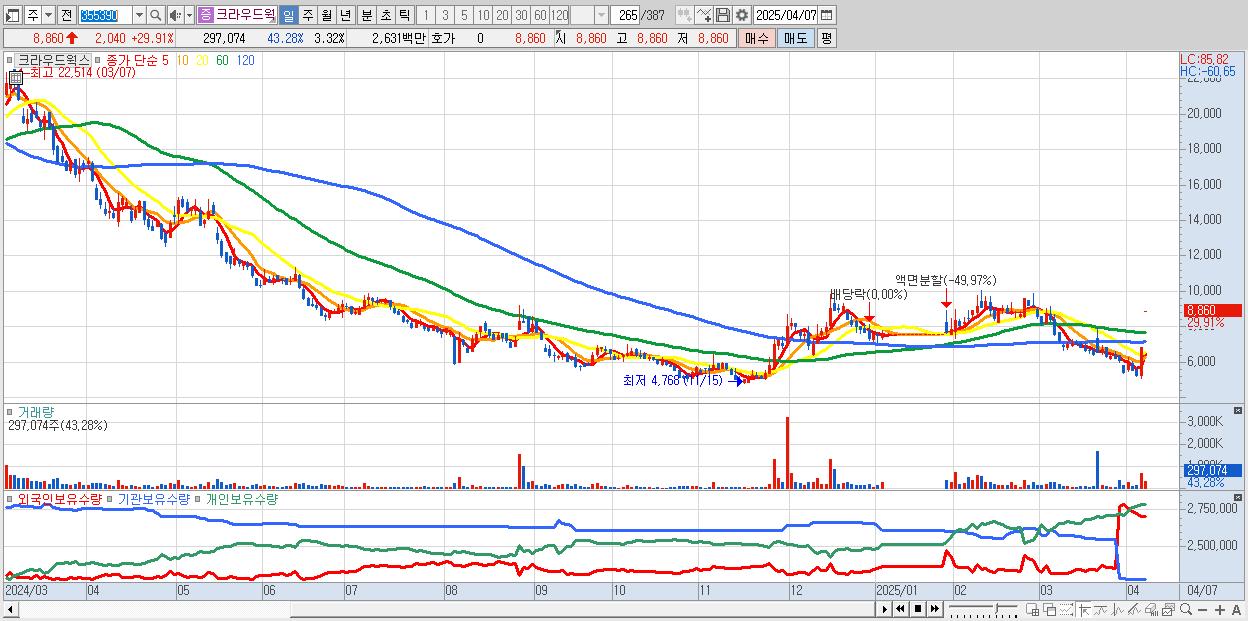Click the chart zoom slider handle

[997, 608]
